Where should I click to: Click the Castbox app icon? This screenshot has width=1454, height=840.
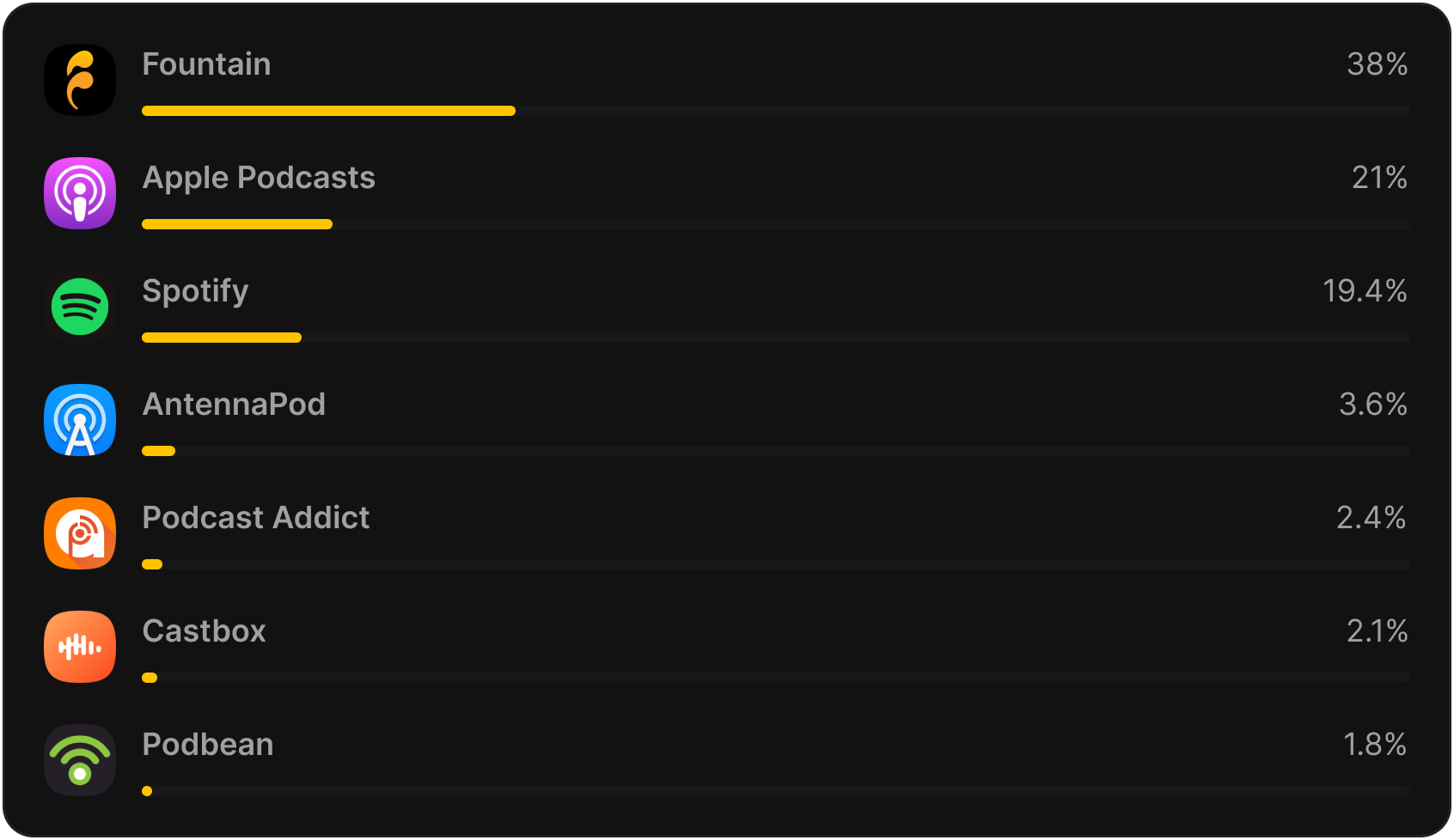click(80, 647)
